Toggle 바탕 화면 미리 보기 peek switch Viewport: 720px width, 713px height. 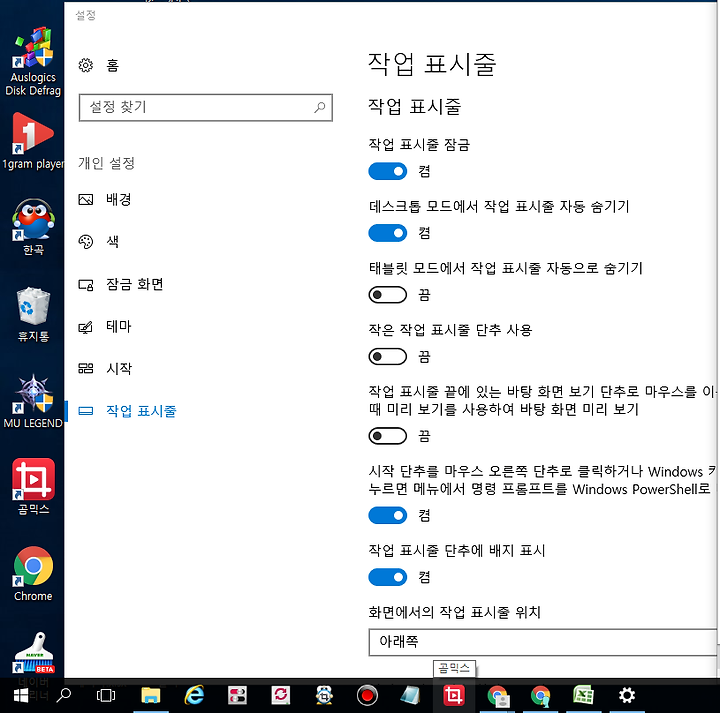388,436
